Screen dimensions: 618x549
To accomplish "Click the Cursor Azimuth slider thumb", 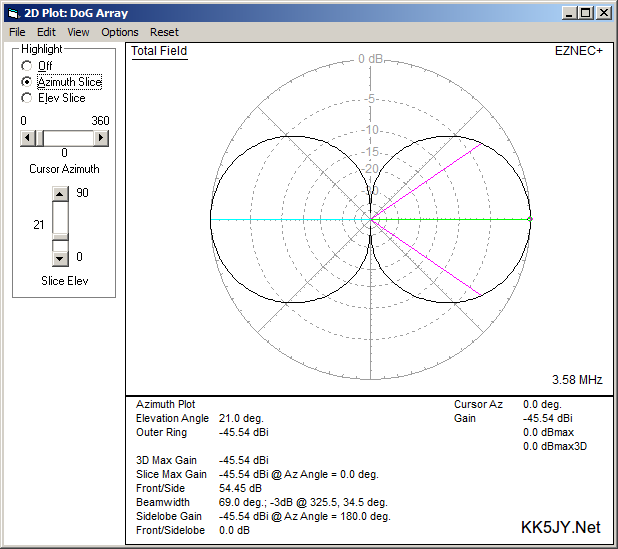I will pyautogui.click(x=39, y=138).
